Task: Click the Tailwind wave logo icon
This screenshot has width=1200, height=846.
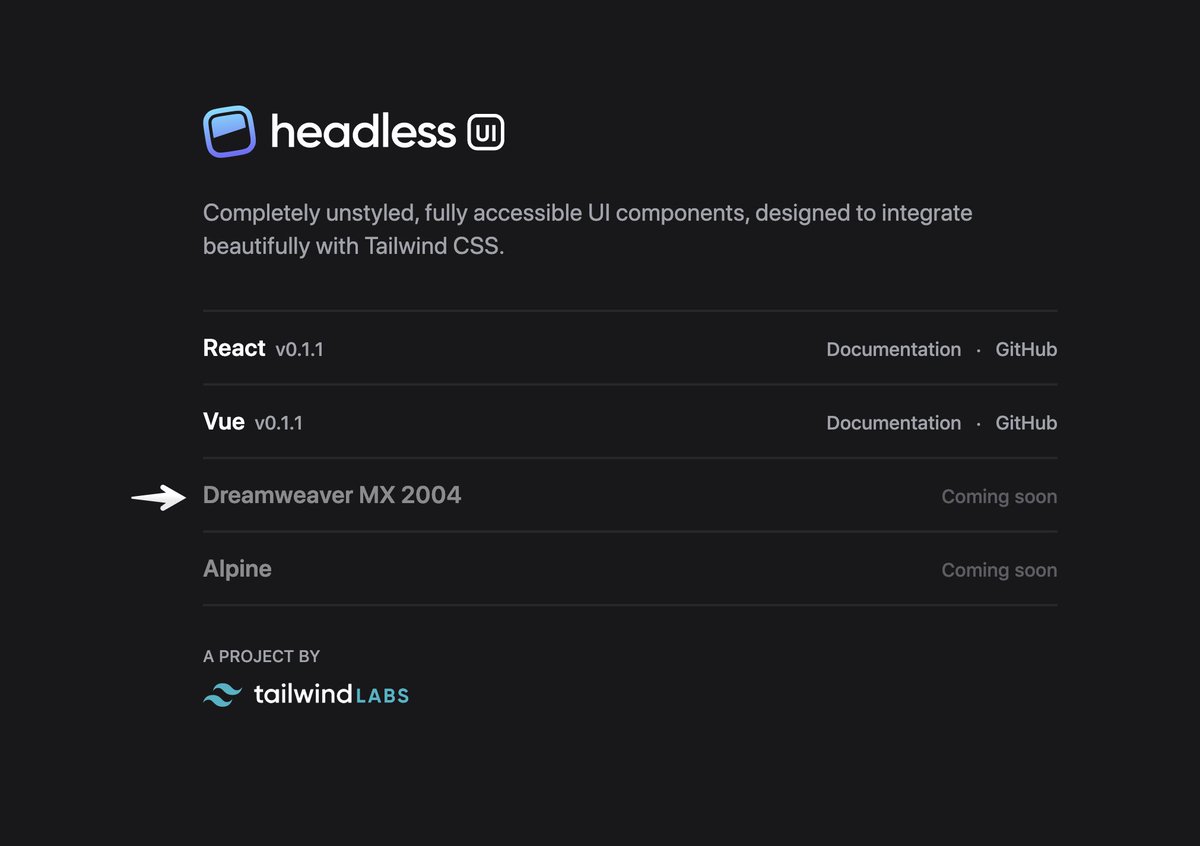Action: tap(223, 695)
